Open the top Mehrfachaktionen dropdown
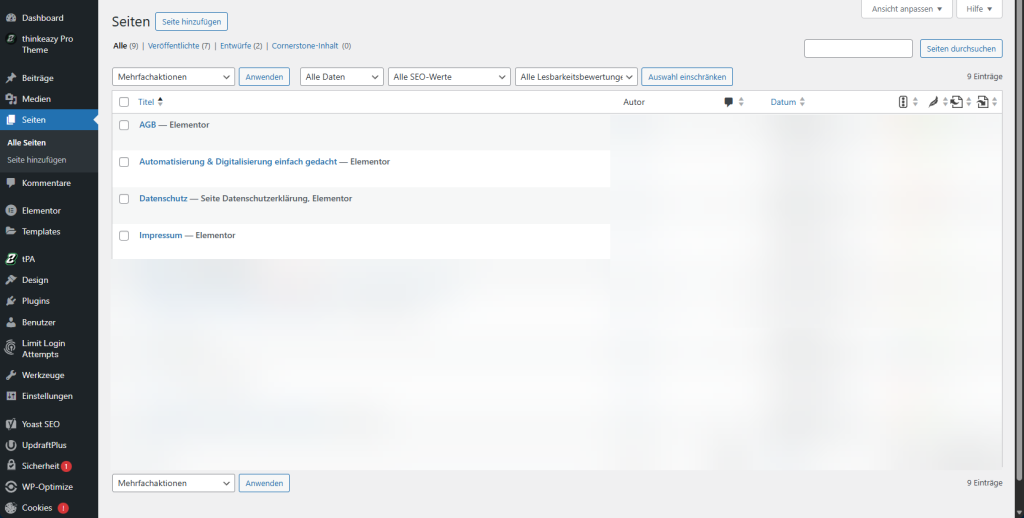1024x518 pixels. pyautogui.click(x=174, y=77)
